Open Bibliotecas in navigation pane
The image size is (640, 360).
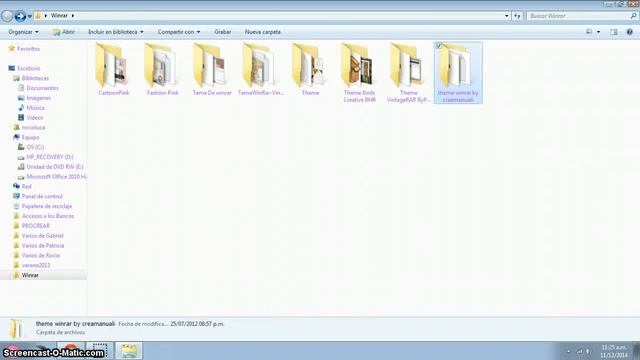(x=35, y=78)
